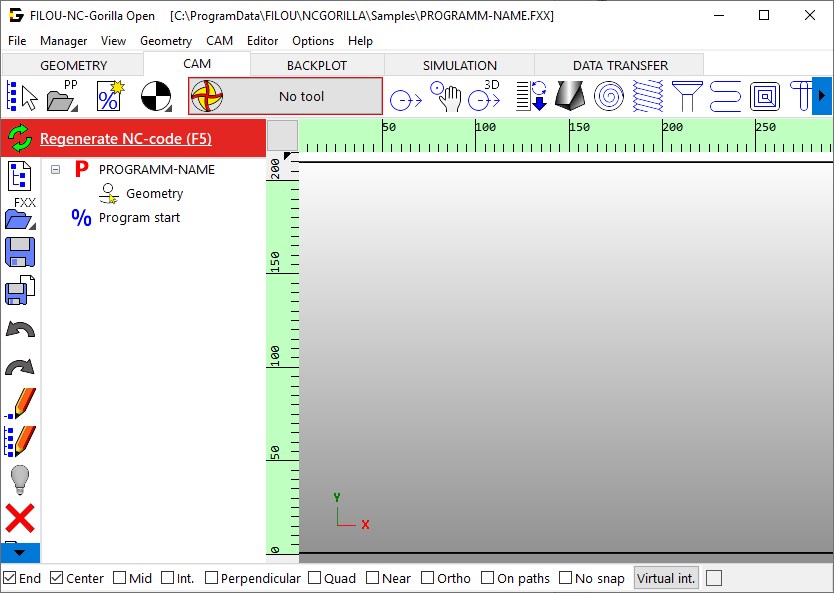Click the Save As copy icon
The width and height of the screenshot is (834, 593).
(20, 290)
